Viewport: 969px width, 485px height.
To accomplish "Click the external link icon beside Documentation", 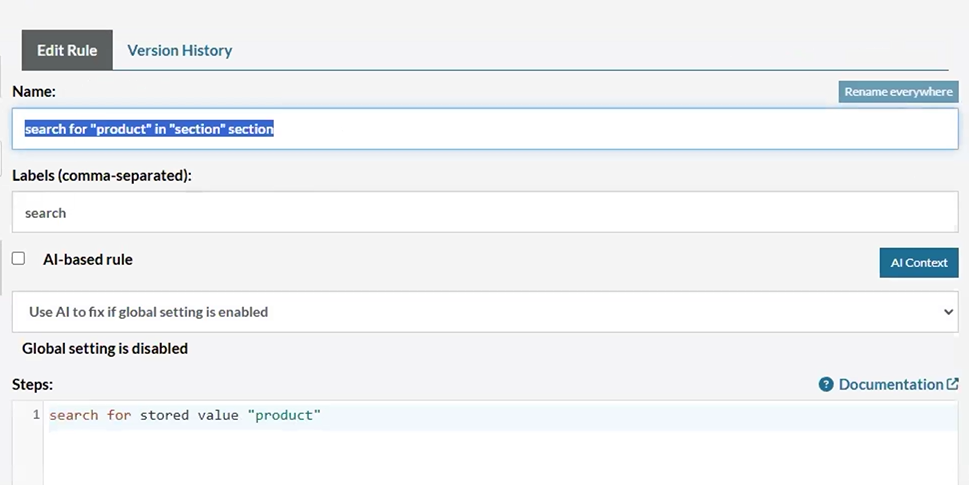I will [952, 384].
